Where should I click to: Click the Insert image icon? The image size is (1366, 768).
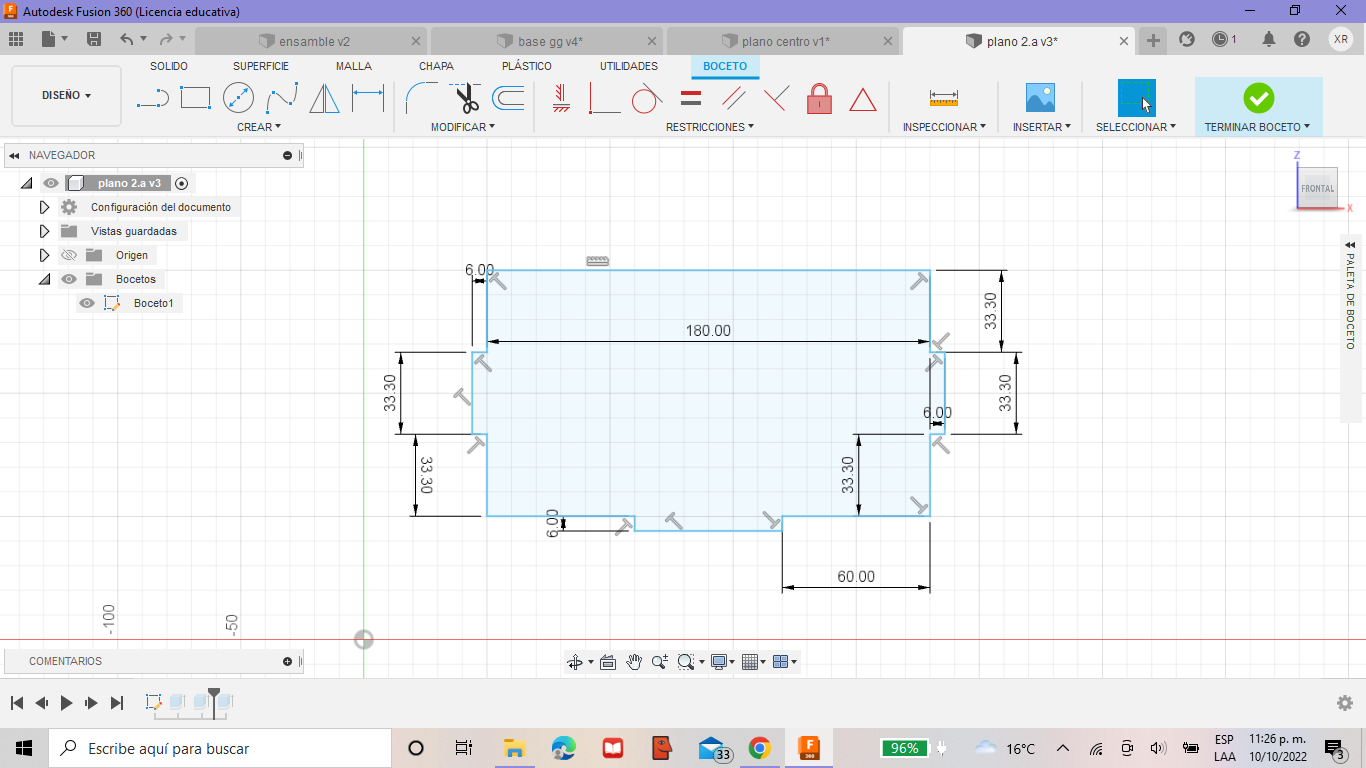(1041, 98)
